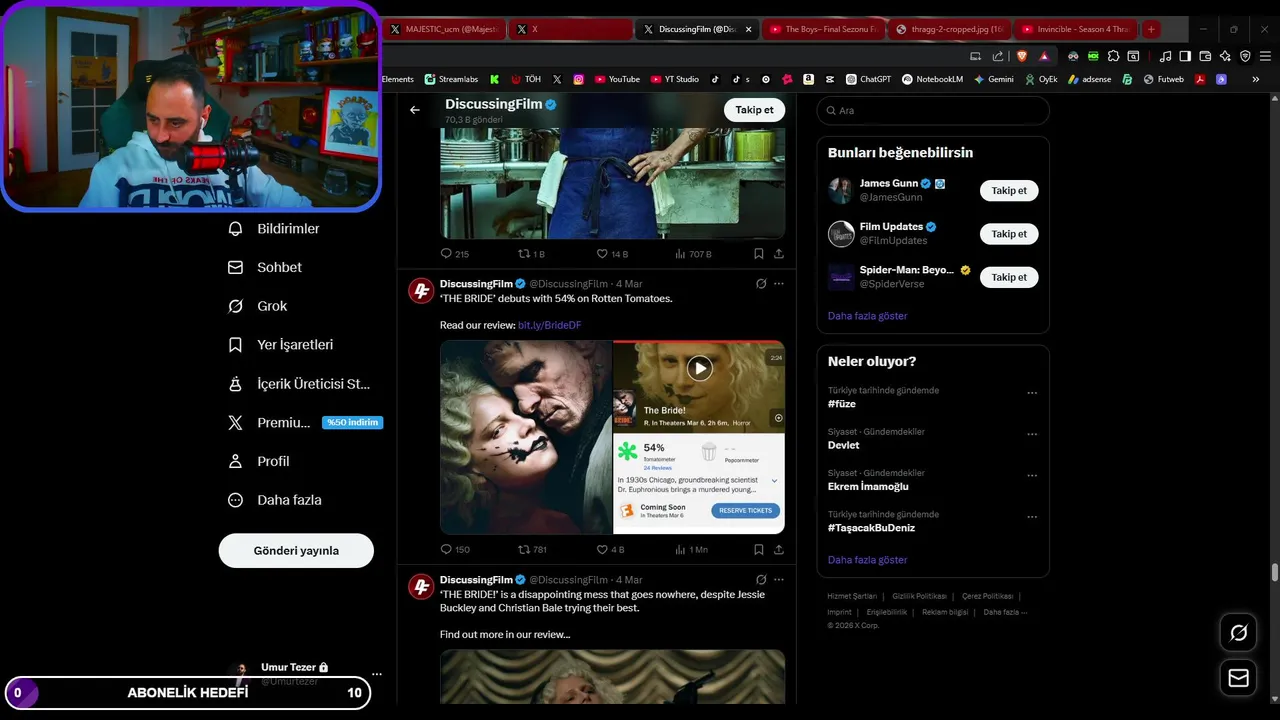Switch to the Invincible Season 4 tab
The width and height of the screenshot is (1280, 720).
pyautogui.click(x=1076, y=29)
